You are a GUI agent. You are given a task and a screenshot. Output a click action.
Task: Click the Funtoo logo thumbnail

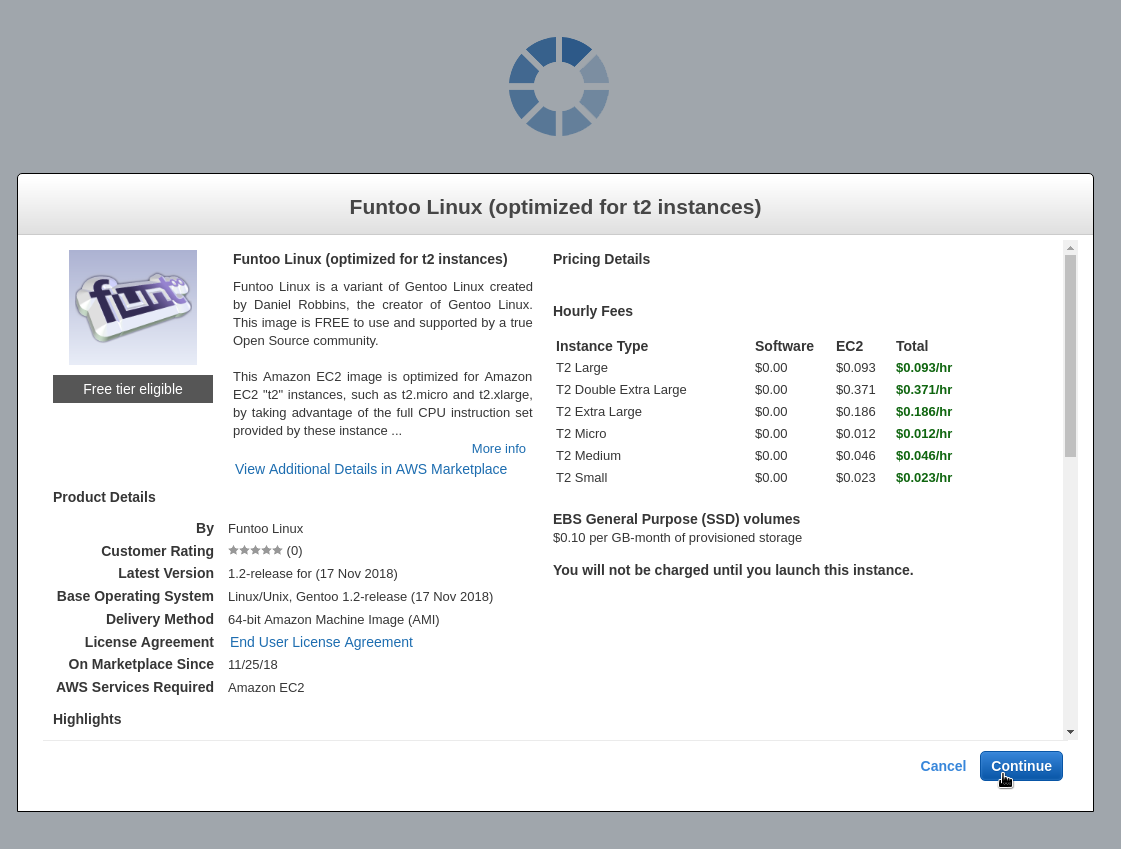(x=133, y=307)
